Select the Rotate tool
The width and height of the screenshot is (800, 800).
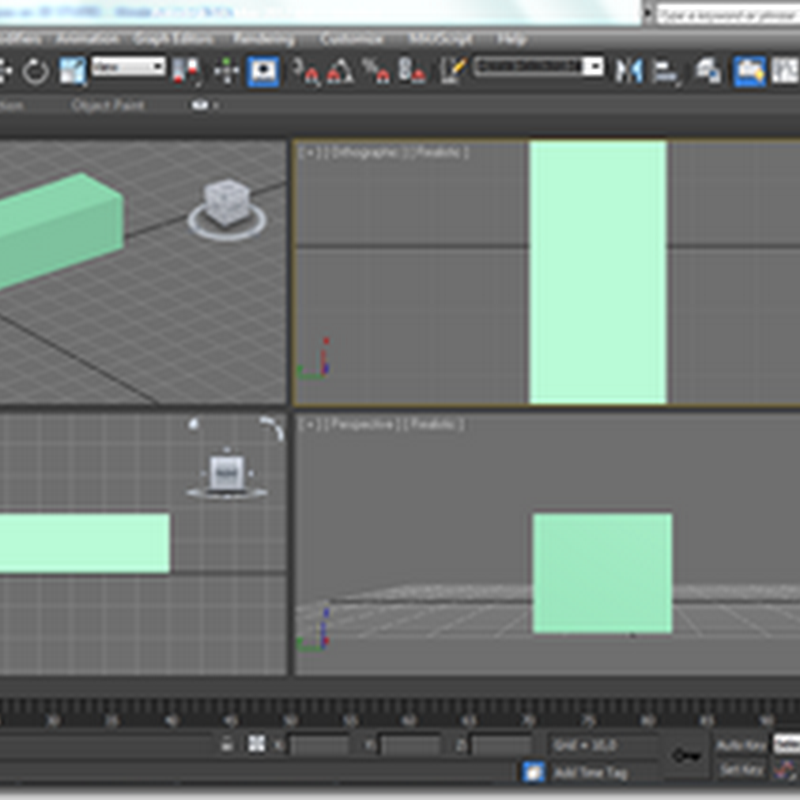[36, 71]
